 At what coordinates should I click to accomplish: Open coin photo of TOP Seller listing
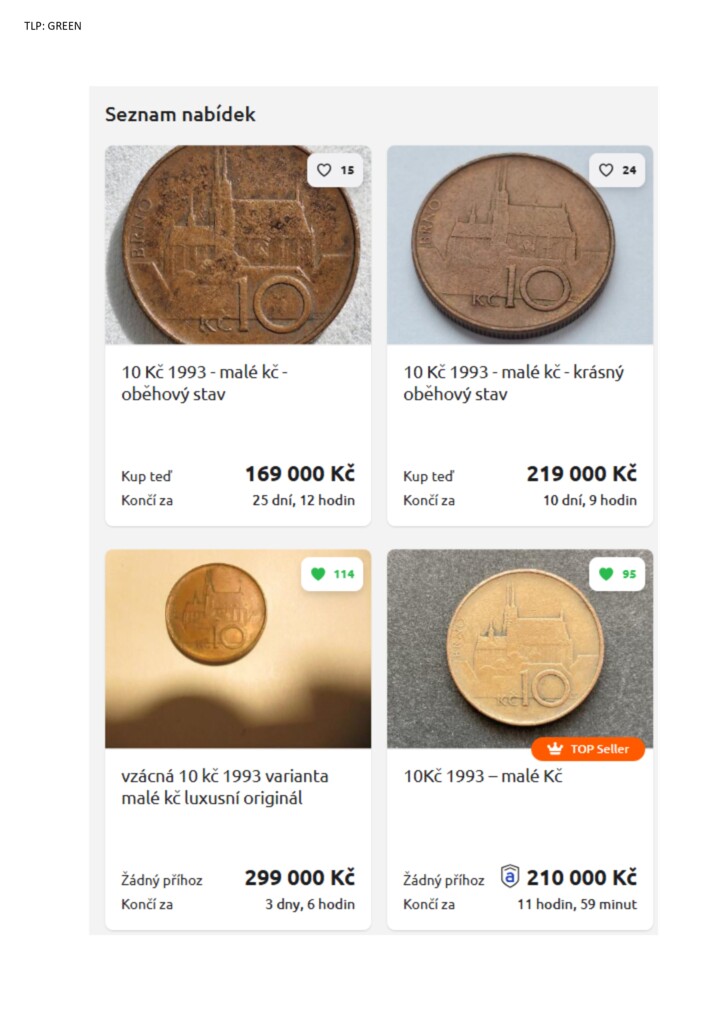point(520,648)
